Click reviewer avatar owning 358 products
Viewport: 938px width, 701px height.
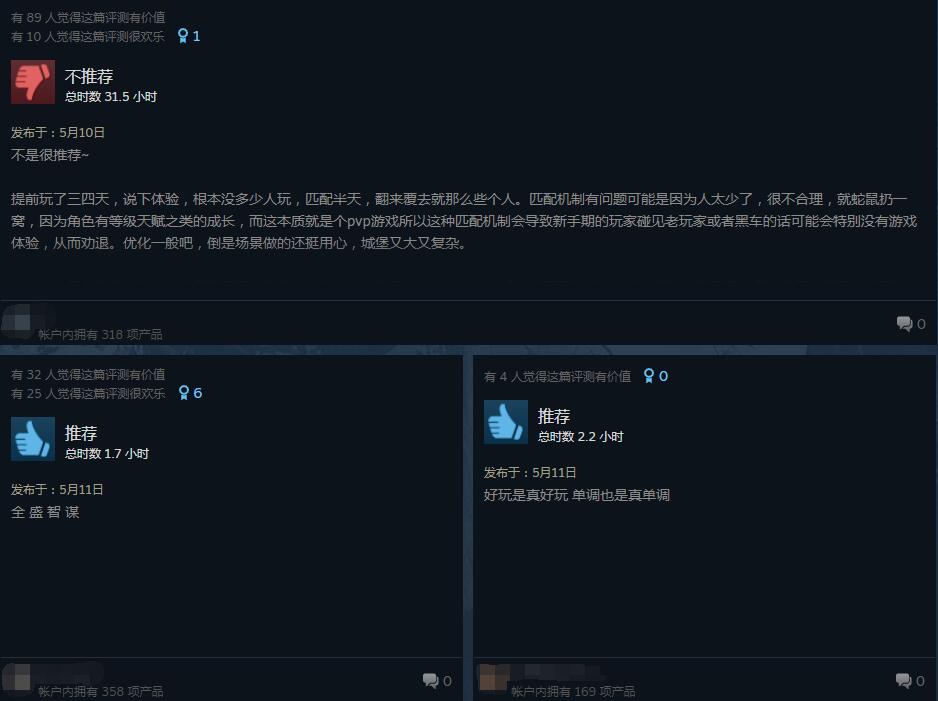(x=16, y=678)
